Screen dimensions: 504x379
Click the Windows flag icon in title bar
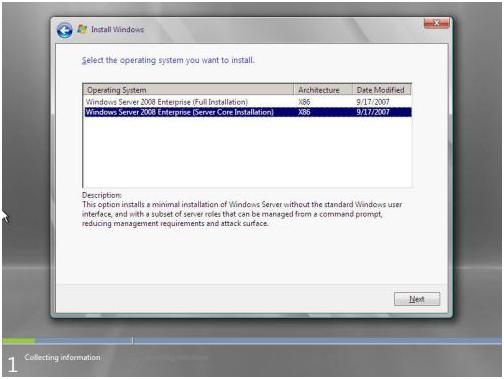tap(82, 29)
